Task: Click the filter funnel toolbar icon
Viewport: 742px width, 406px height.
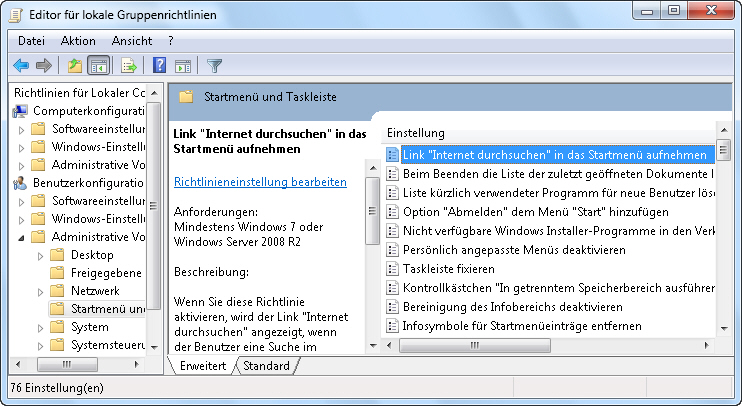Action: point(214,66)
